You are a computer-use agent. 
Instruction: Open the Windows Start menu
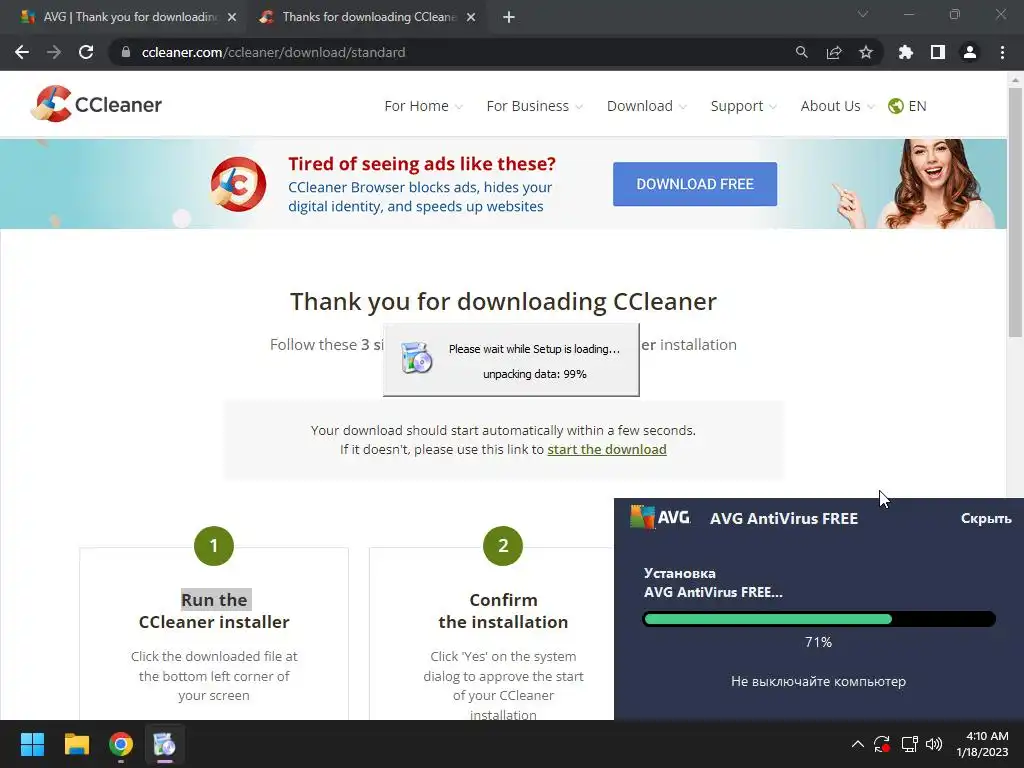coord(32,744)
